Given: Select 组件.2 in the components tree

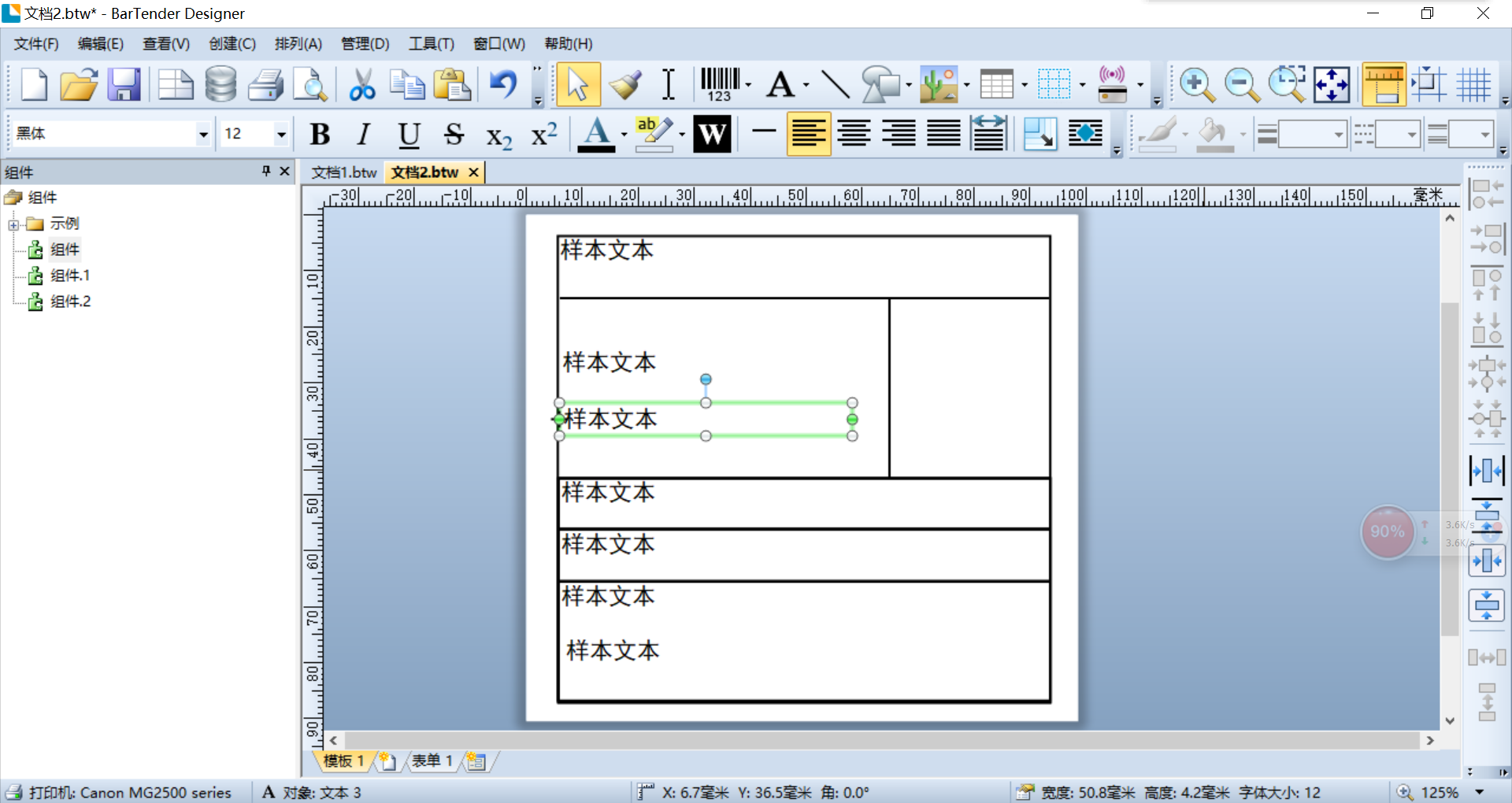Looking at the screenshot, I should 70,302.
